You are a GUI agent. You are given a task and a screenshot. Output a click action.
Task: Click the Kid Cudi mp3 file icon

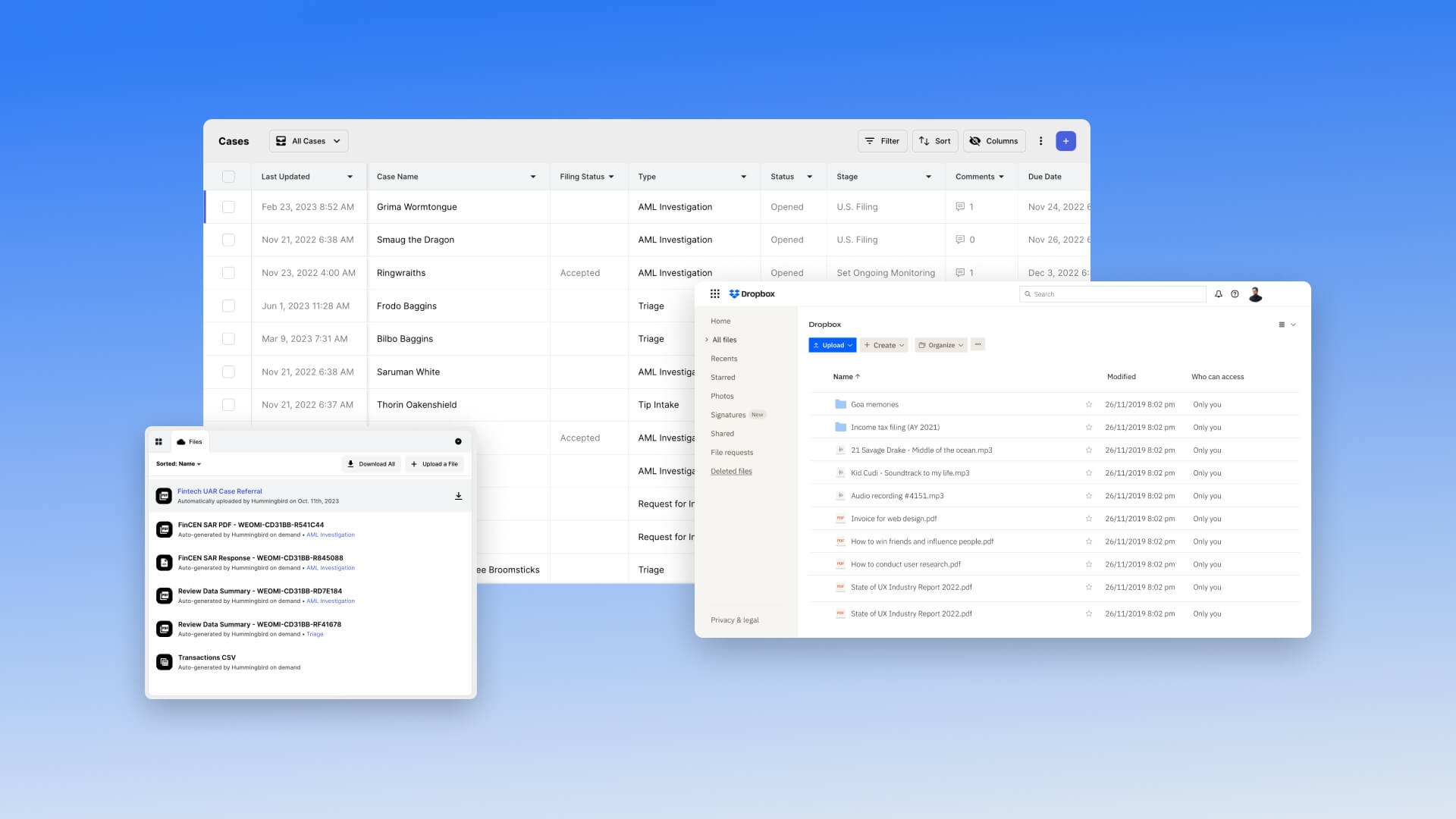click(x=840, y=472)
